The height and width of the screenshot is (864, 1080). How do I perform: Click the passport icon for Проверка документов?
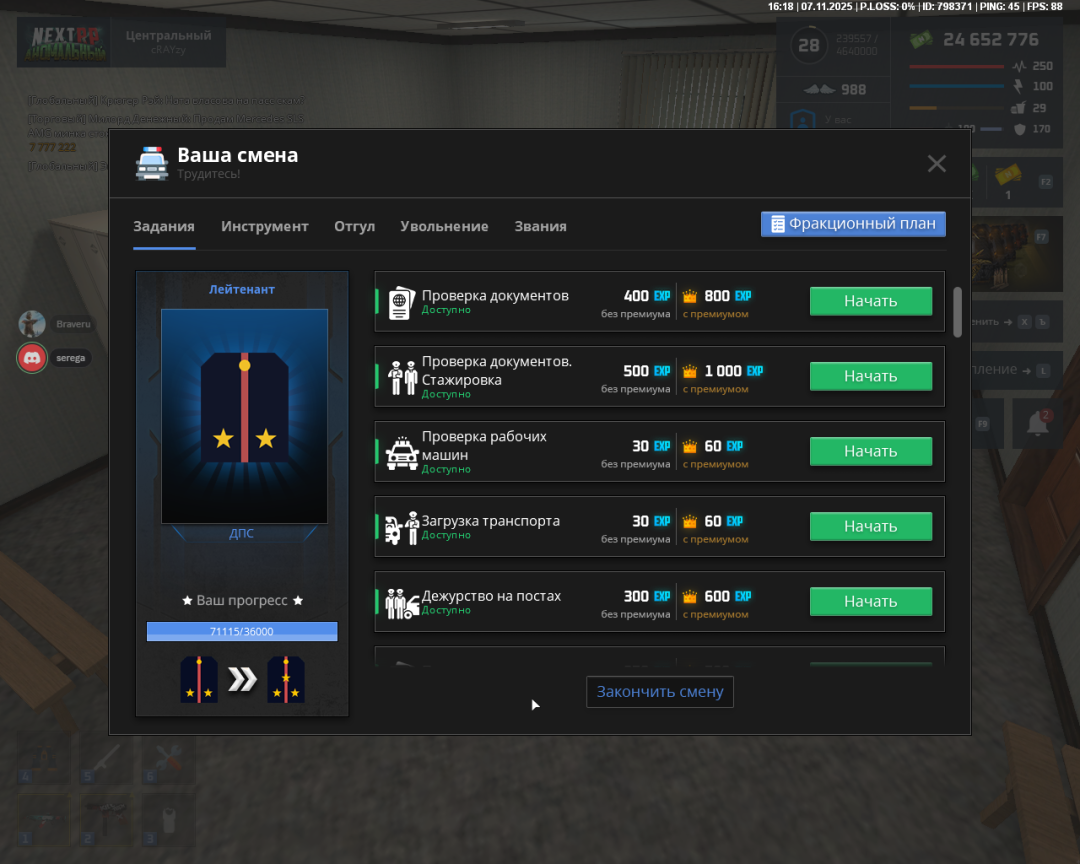pos(400,303)
